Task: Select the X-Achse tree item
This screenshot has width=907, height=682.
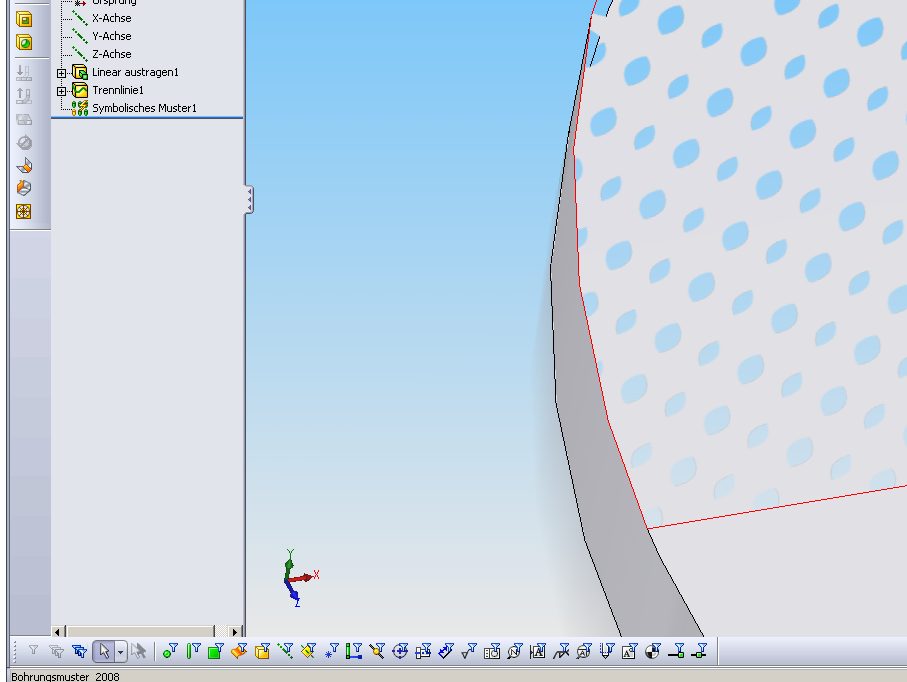Action: pyautogui.click(x=111, y=18)
